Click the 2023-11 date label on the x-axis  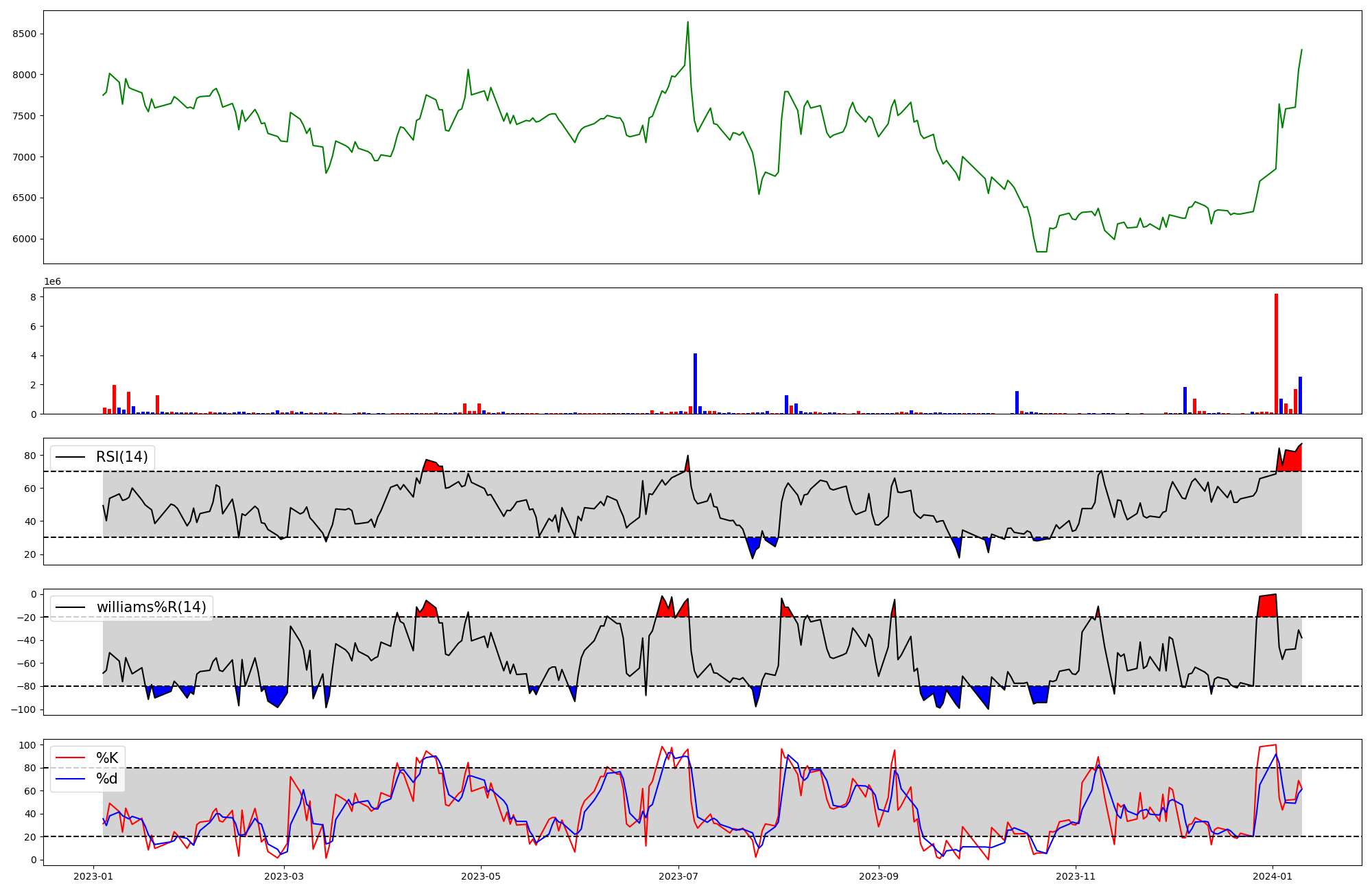click(x=1076, y=876)
